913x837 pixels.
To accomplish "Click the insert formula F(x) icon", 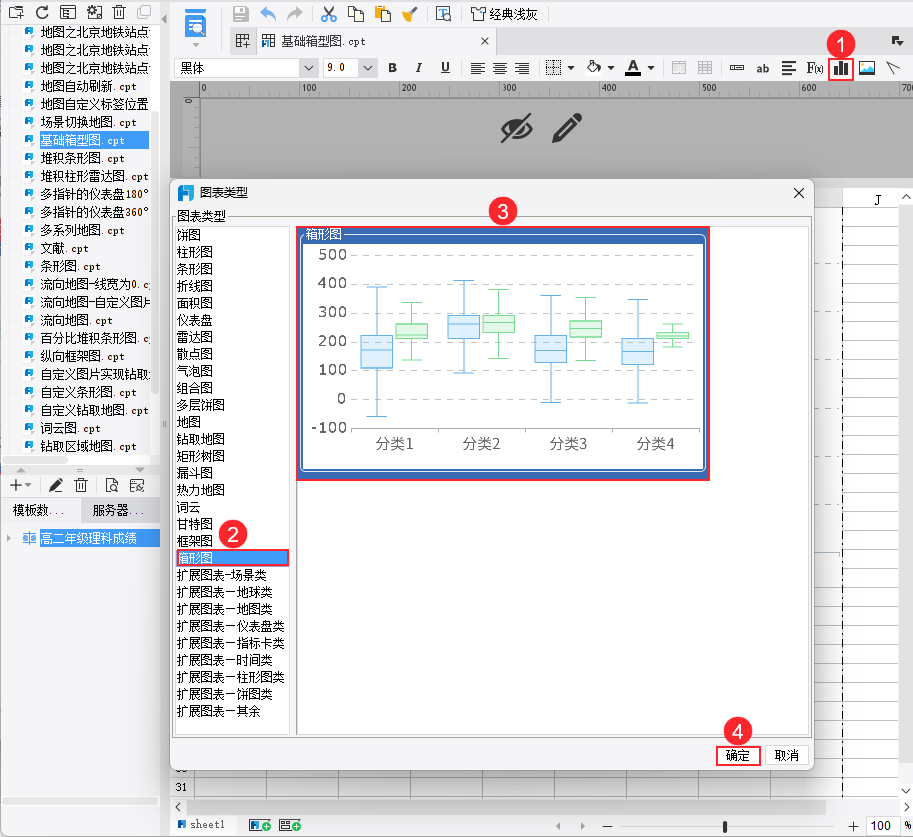I will 815,68.
